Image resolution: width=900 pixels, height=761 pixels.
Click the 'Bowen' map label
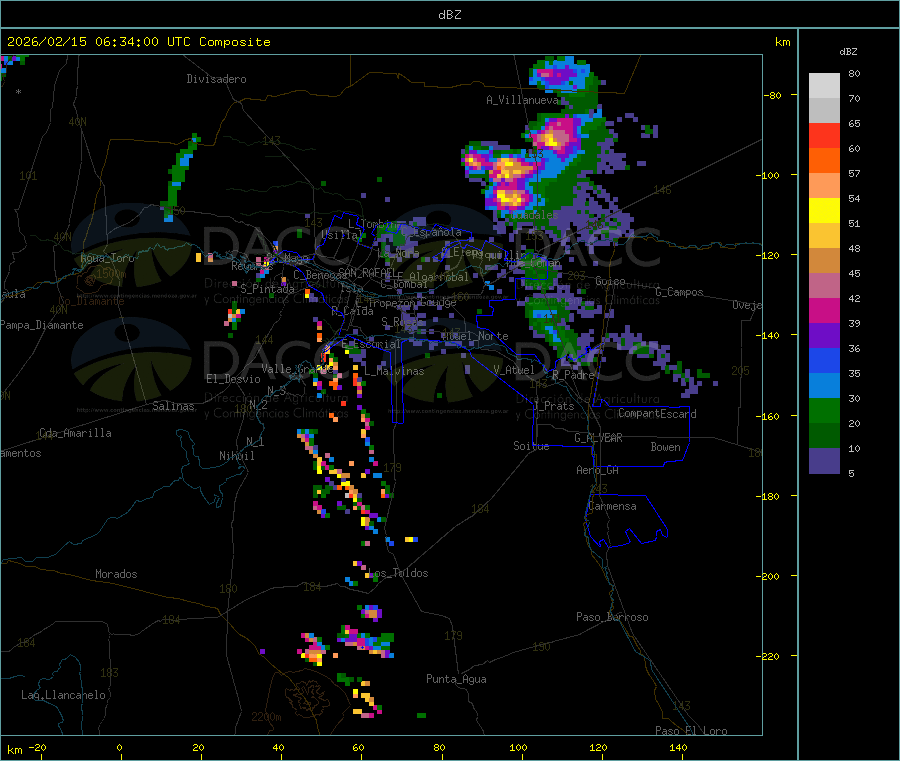[666, 447]
